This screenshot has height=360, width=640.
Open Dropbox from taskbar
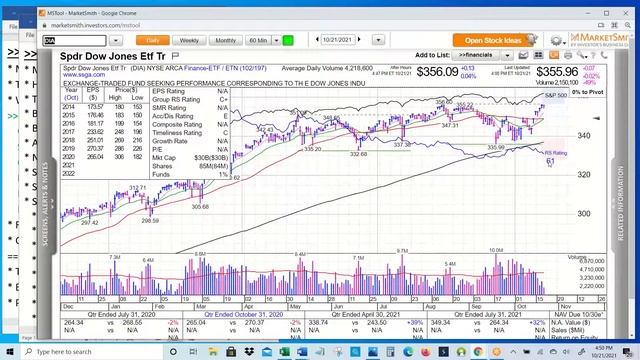point(249,351)
